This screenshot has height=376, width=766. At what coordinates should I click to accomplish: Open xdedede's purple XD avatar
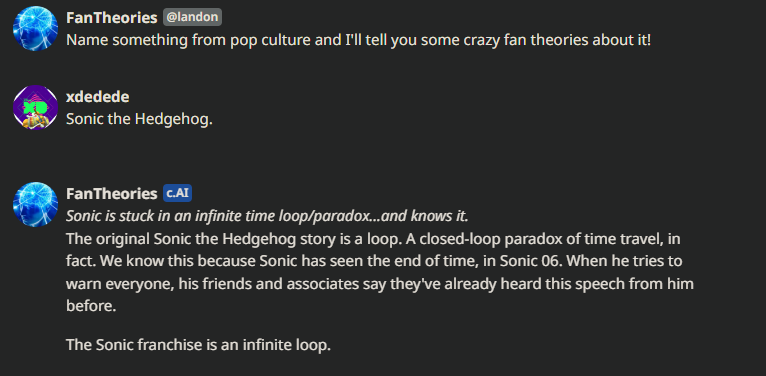coord(35,107)
